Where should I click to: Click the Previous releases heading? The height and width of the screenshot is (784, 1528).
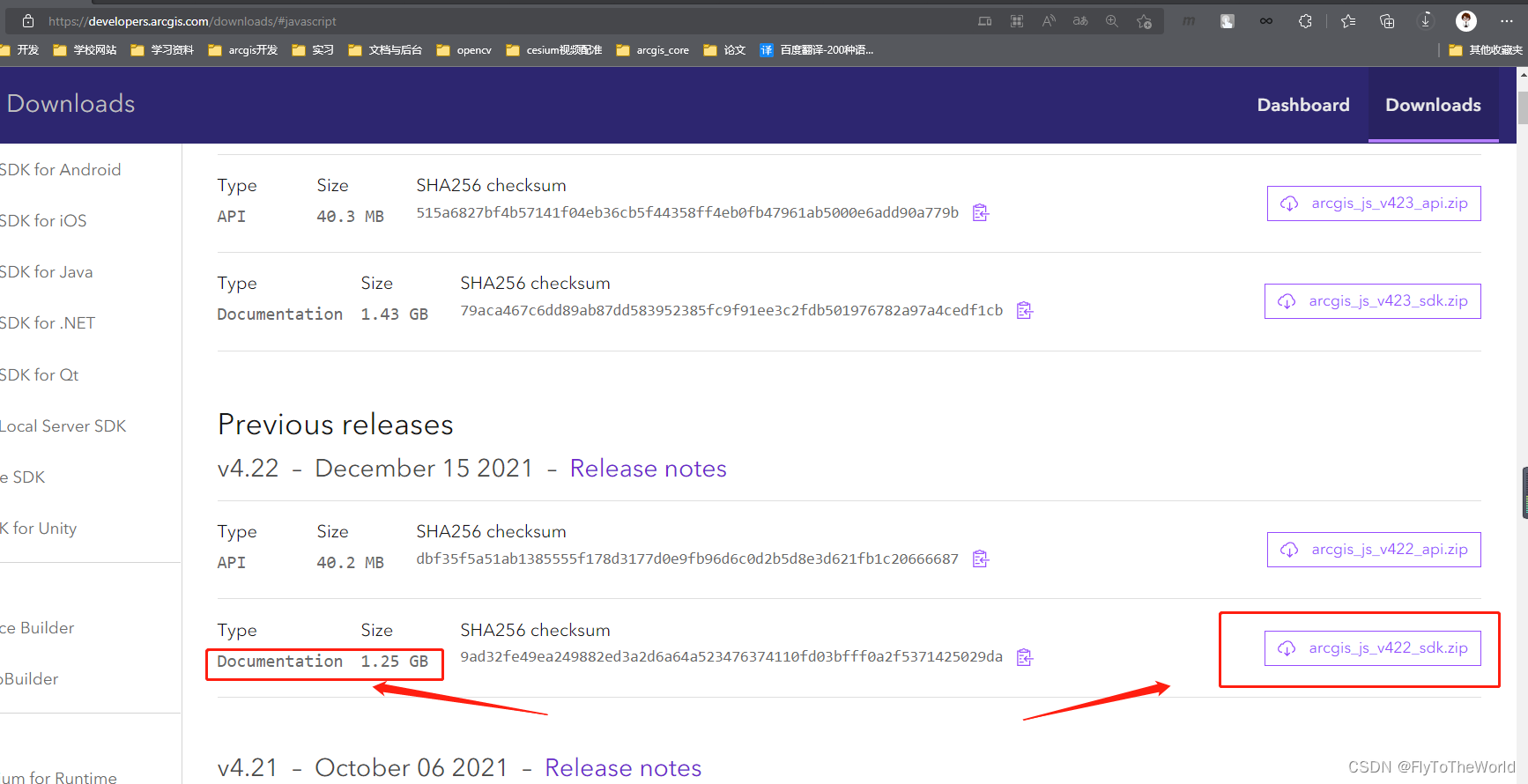tap(336, 425)
